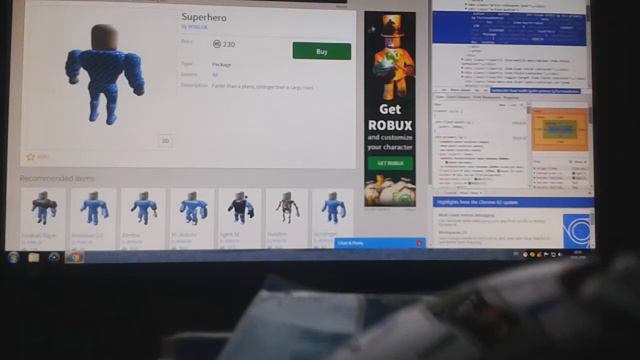Click the favorite star icon below the avatar
This screenshot has height=360, width=640.
(x=30, y=156)
